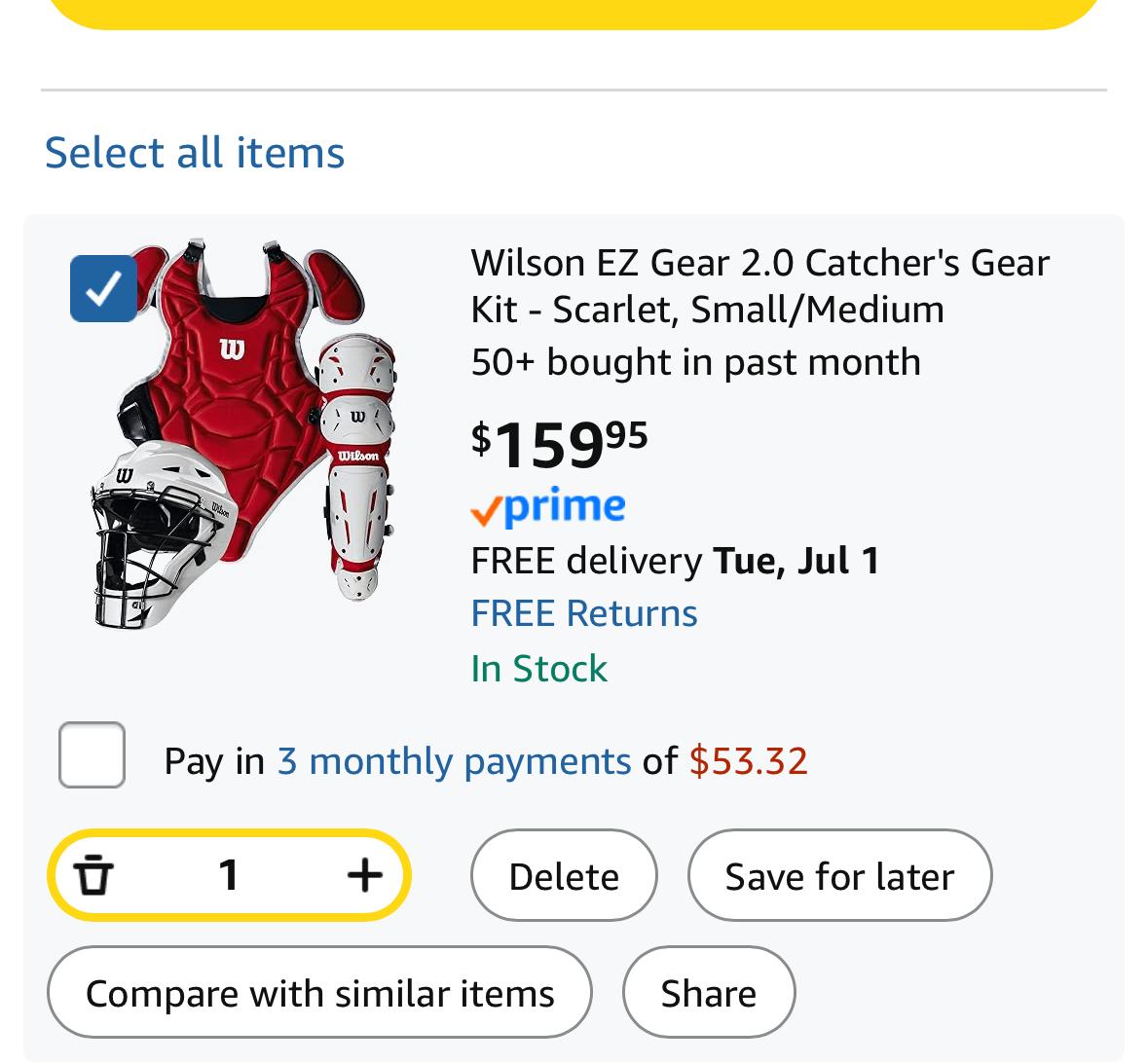Click Compare with similar items
This screenshot has height=1064, width=1148.
(319, 993)
